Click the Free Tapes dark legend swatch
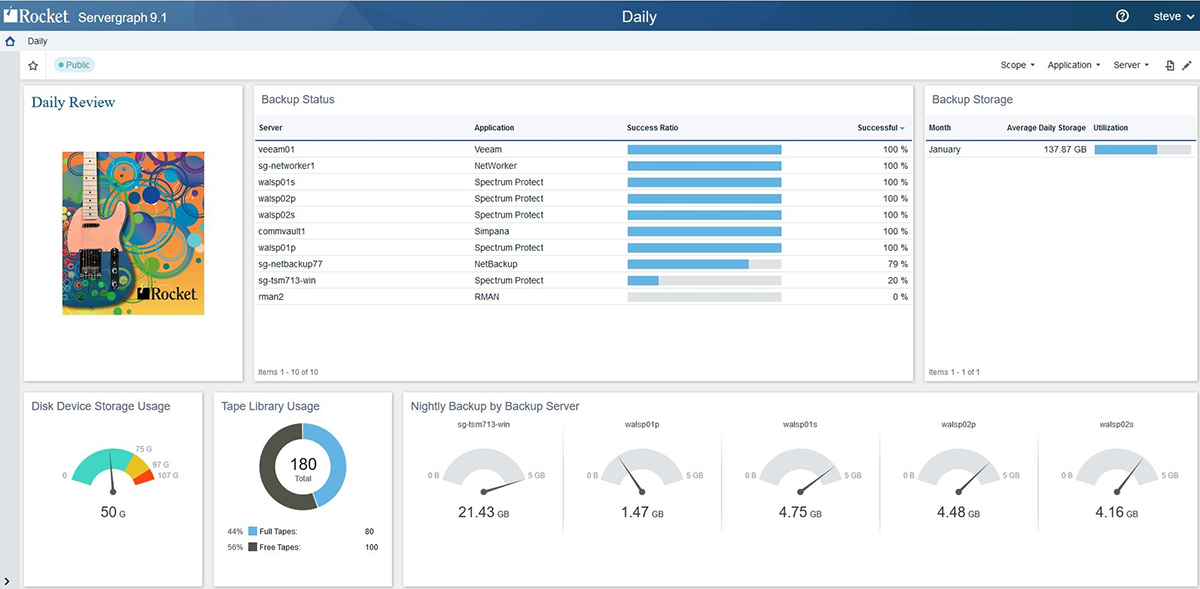This screenshot has height=589, width=1200. tap(252, 547)
